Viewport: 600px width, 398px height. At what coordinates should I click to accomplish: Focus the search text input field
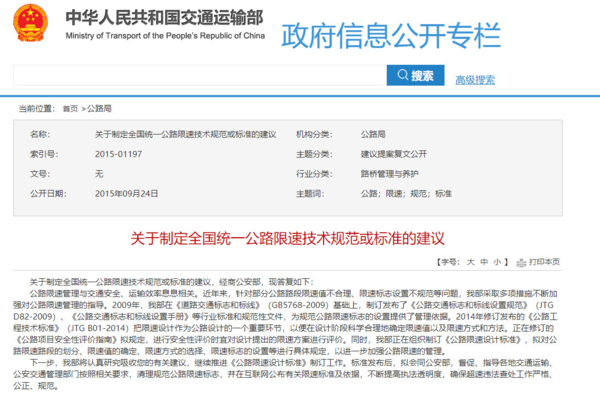(x=200, y=75)
